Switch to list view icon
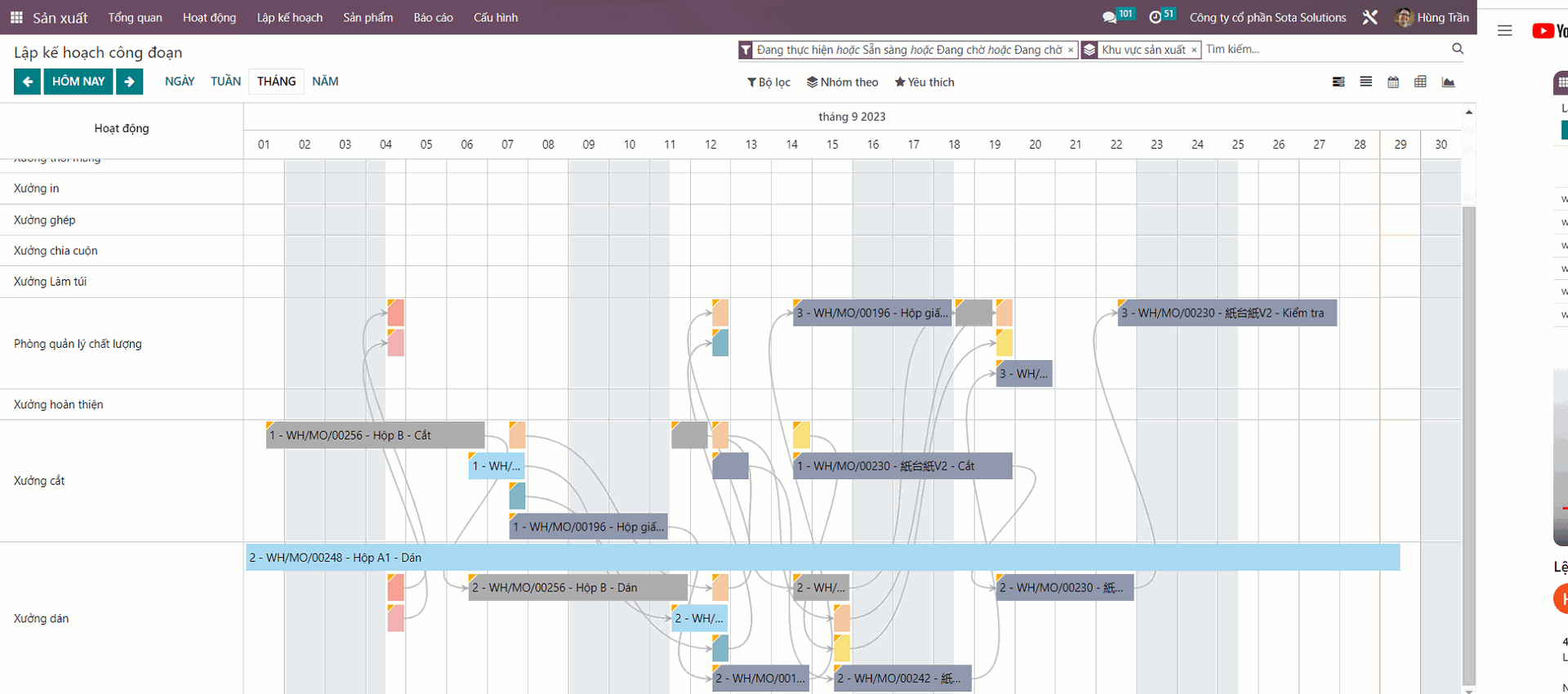 1365,82
